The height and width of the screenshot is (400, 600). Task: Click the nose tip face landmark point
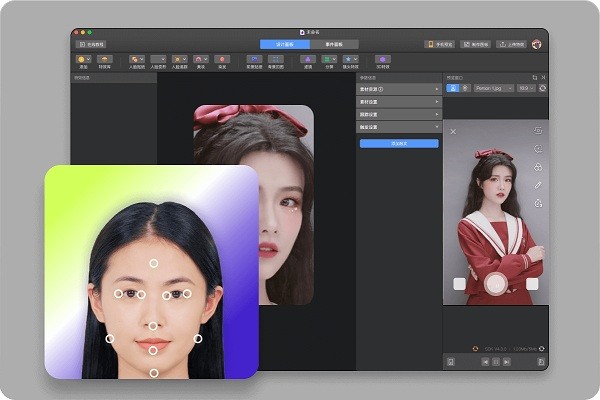tap(153, 325)
